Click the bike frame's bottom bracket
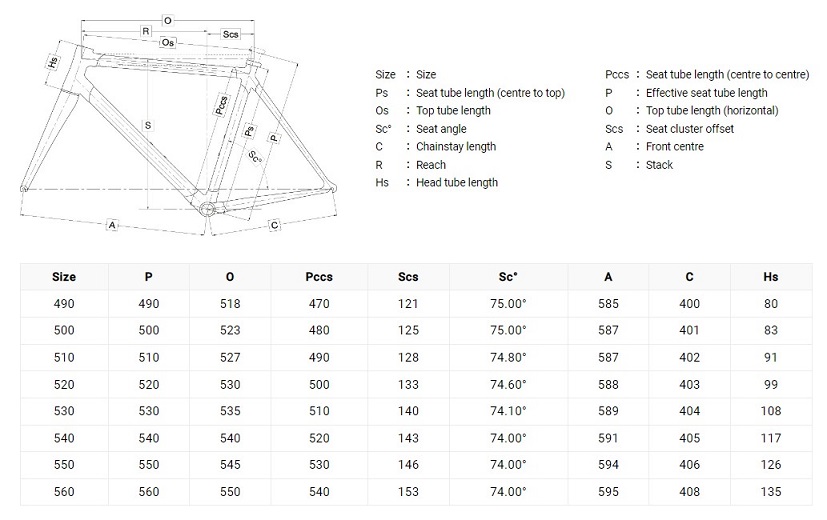827x520 pixels. tap(209, 207)
